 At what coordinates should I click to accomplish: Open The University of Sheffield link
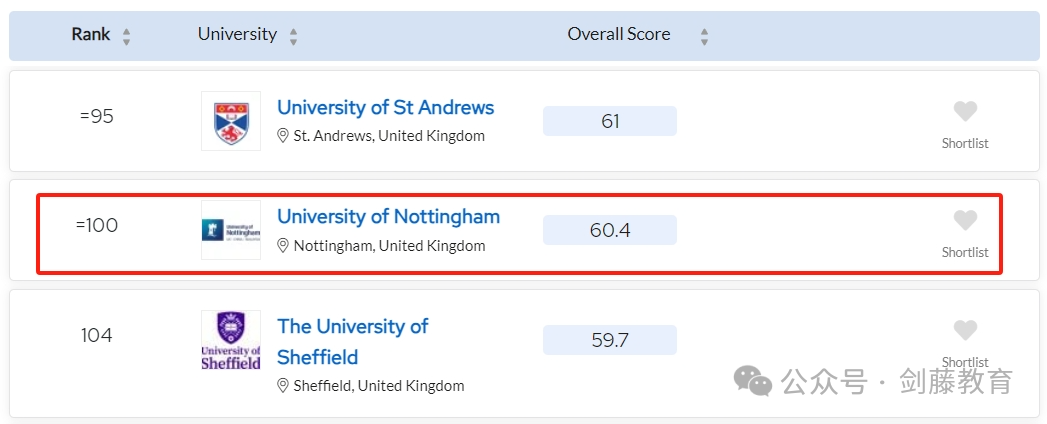pos(353,341)
